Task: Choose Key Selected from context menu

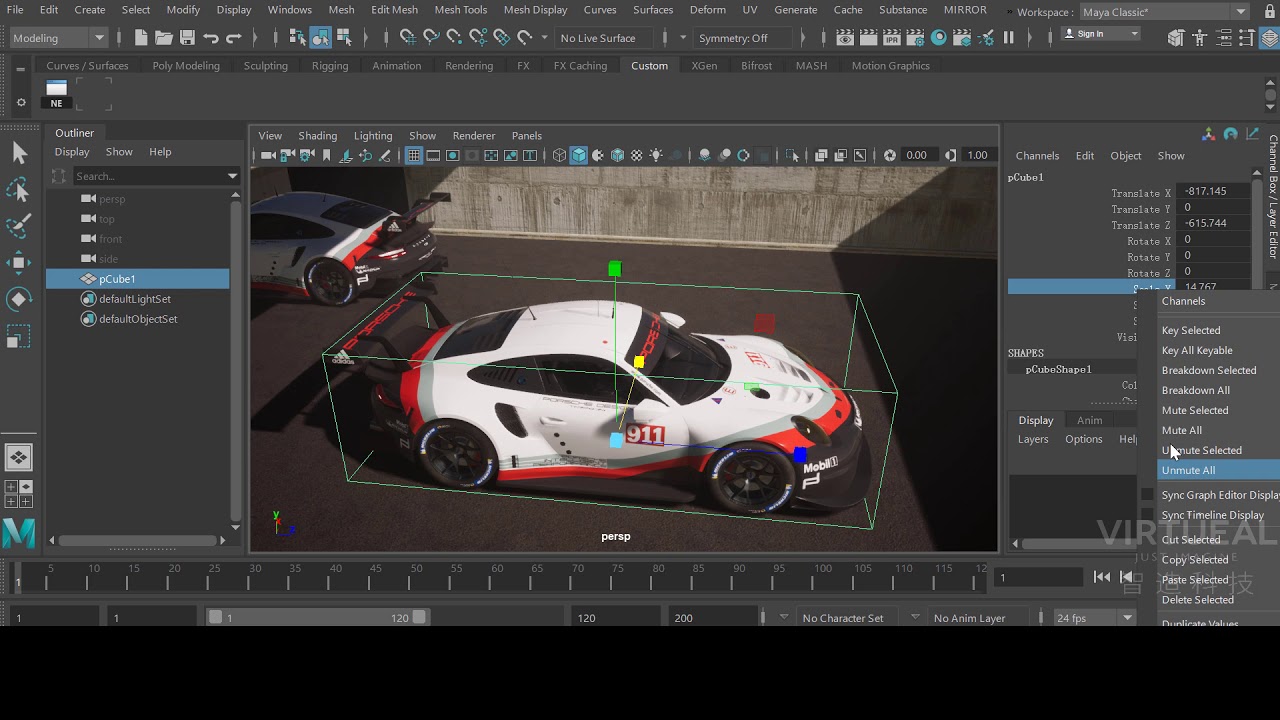Action: [1191, 331]
